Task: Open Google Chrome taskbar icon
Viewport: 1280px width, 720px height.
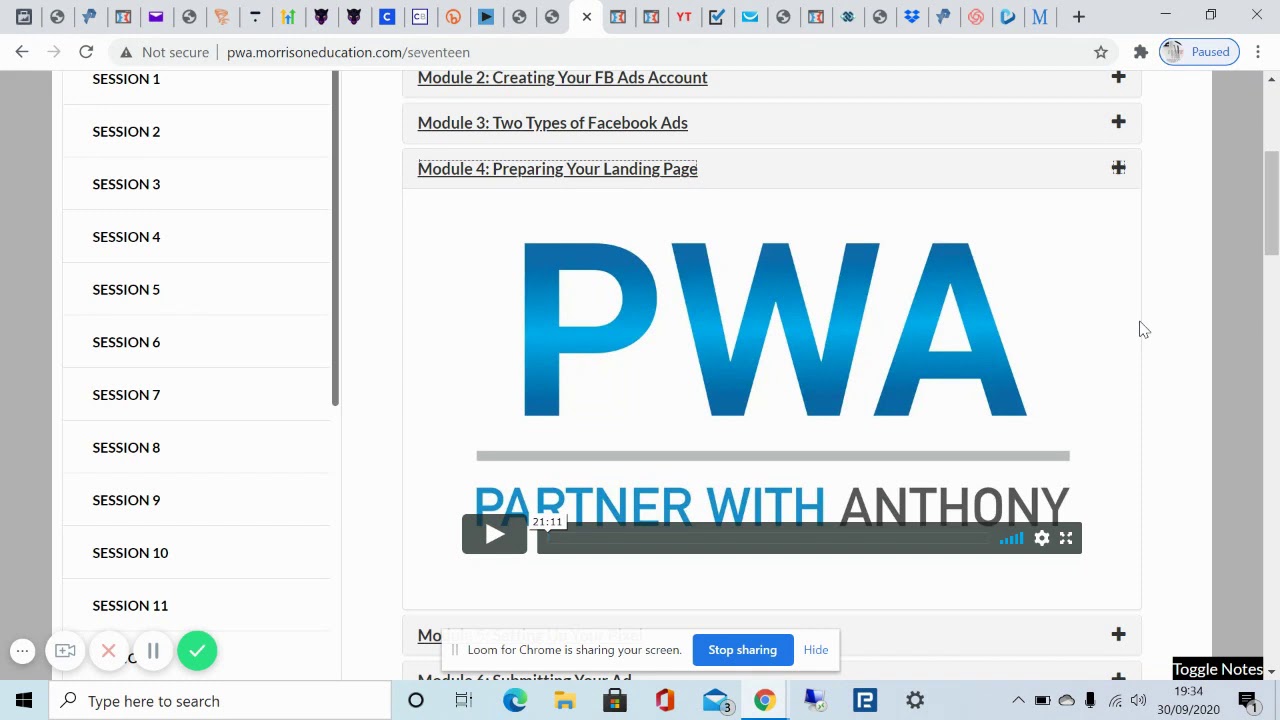Action: pos(765,701)
